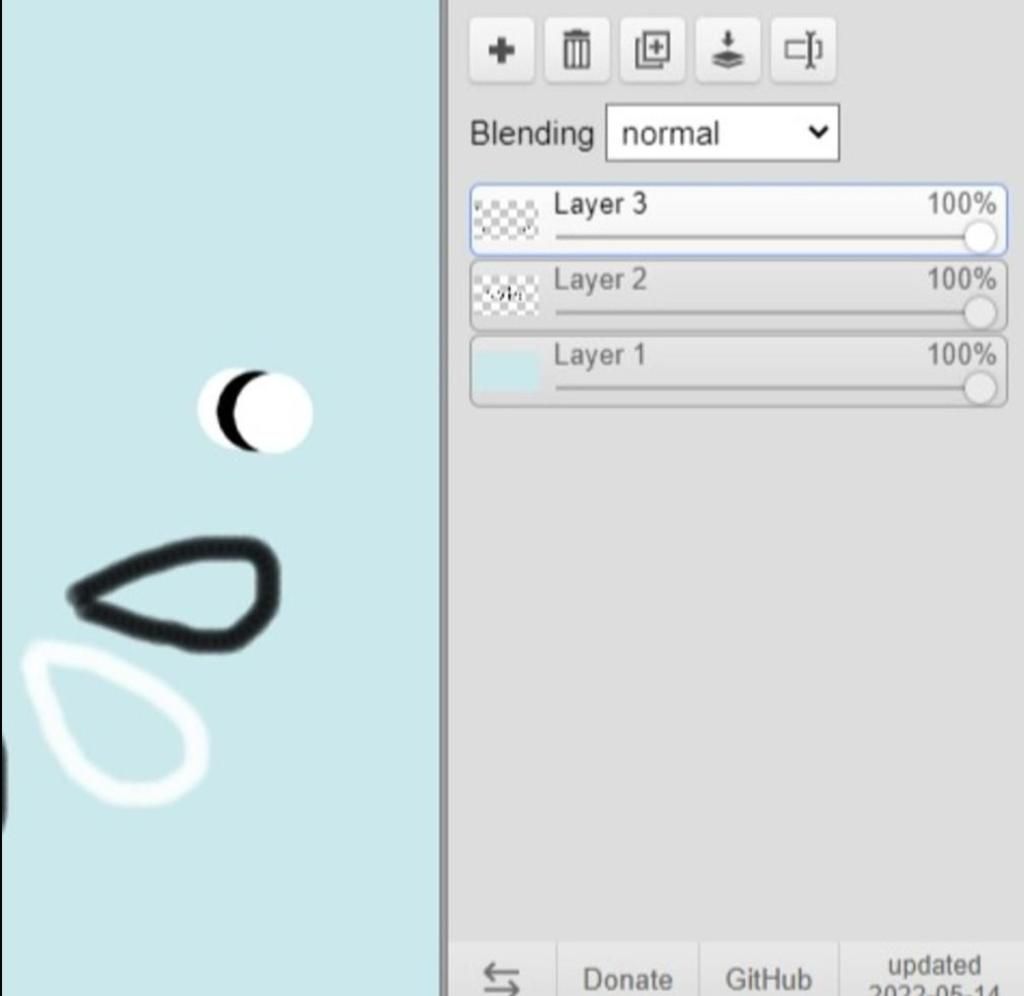This screenshot has height=996, width=1024.
Task: Click the Blending dropdown chevron arrow
Action: point(818,133)
